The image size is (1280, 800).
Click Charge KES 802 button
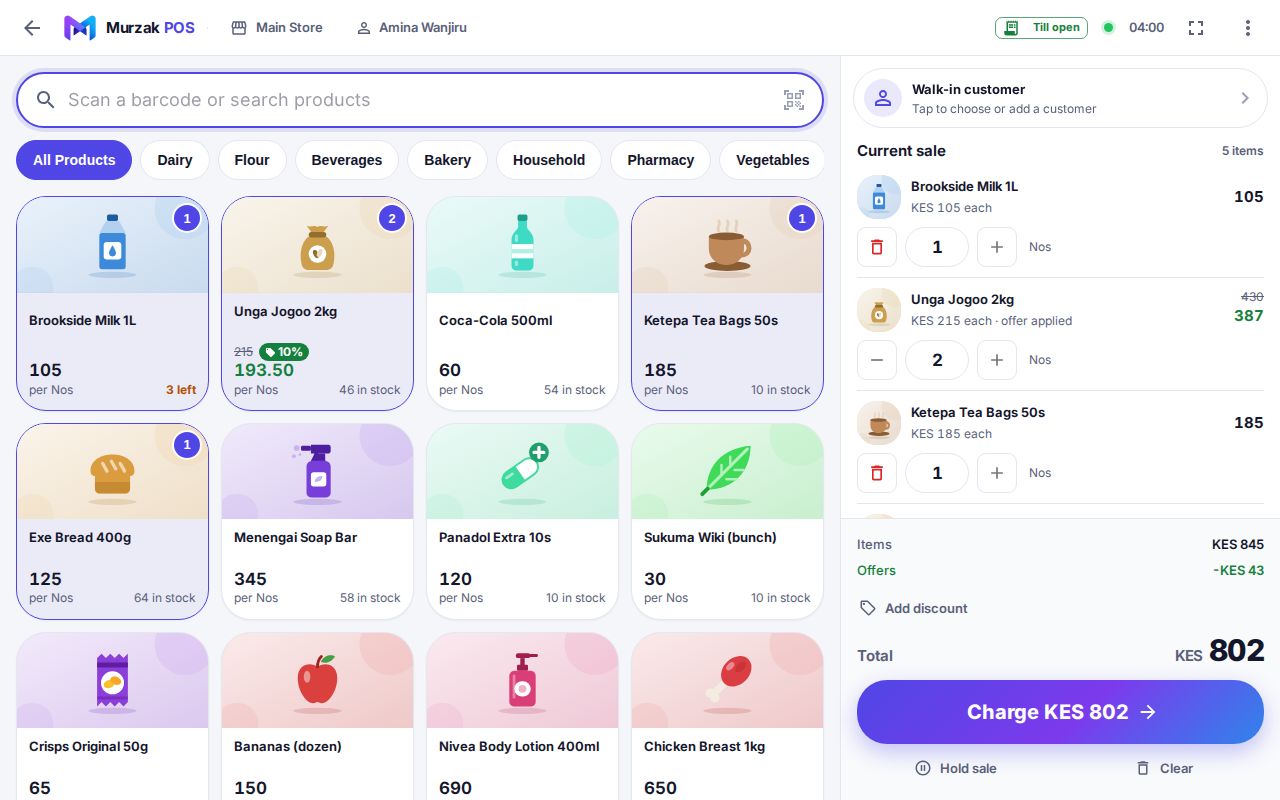1060,712
